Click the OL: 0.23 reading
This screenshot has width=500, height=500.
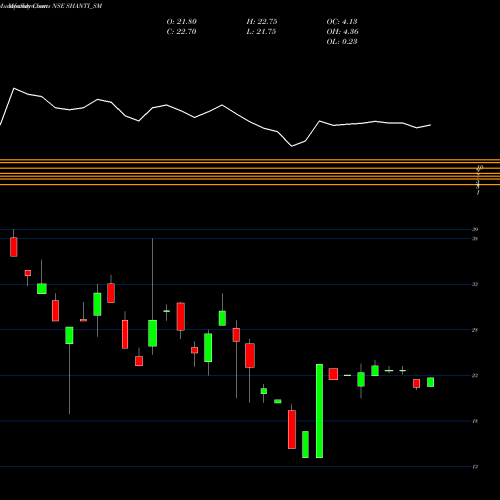[342, 42]
